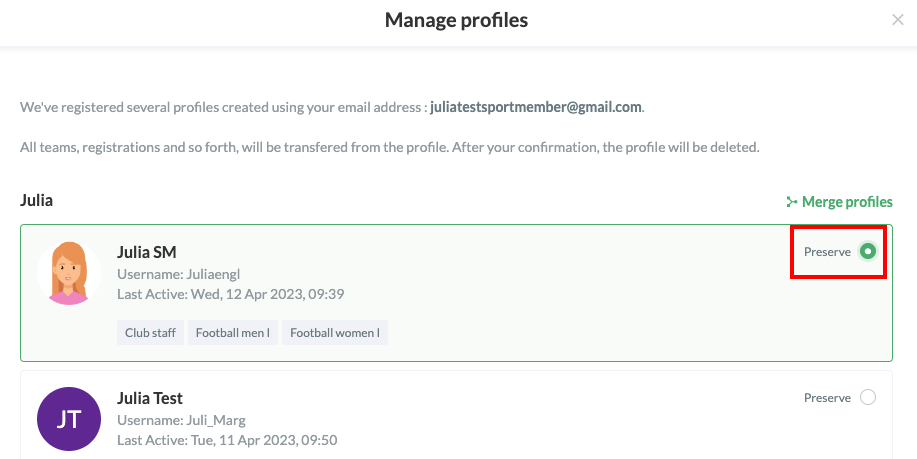The width and height of the screenshot is (917, 459).
Task: Click the Julia Test profile name
Action: [x=150, y=398]
